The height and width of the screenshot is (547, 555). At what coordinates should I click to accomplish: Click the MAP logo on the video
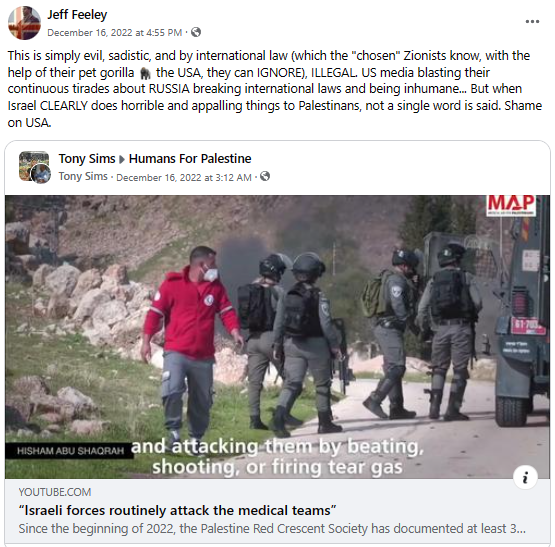tap(511, 205)
